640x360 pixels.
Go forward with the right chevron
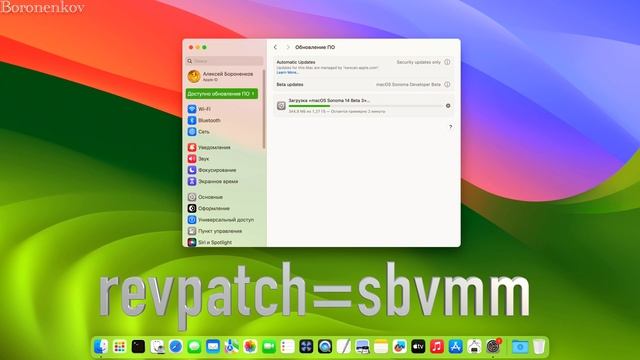click(287, 47)
